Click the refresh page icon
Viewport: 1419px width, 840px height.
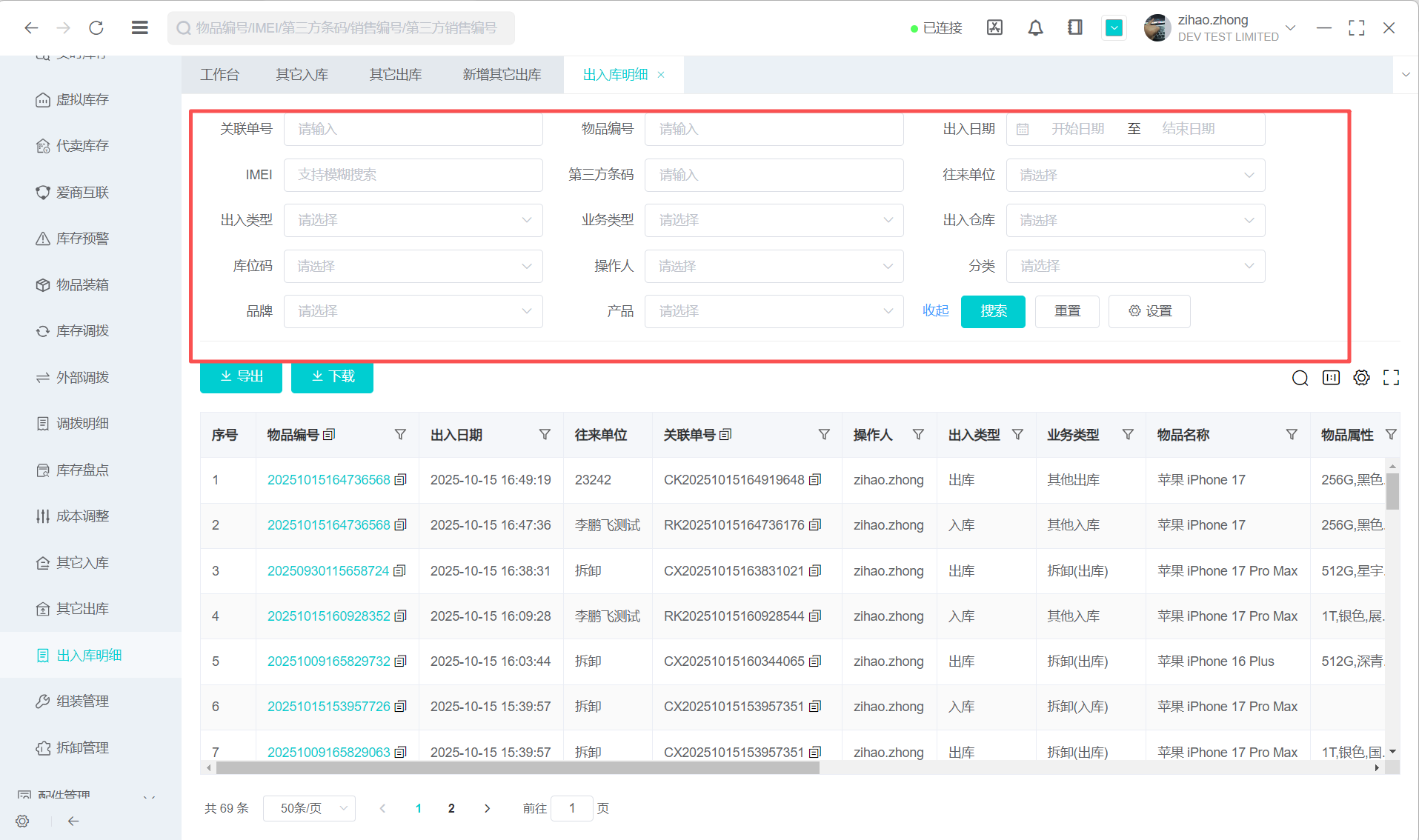[96, 28]
